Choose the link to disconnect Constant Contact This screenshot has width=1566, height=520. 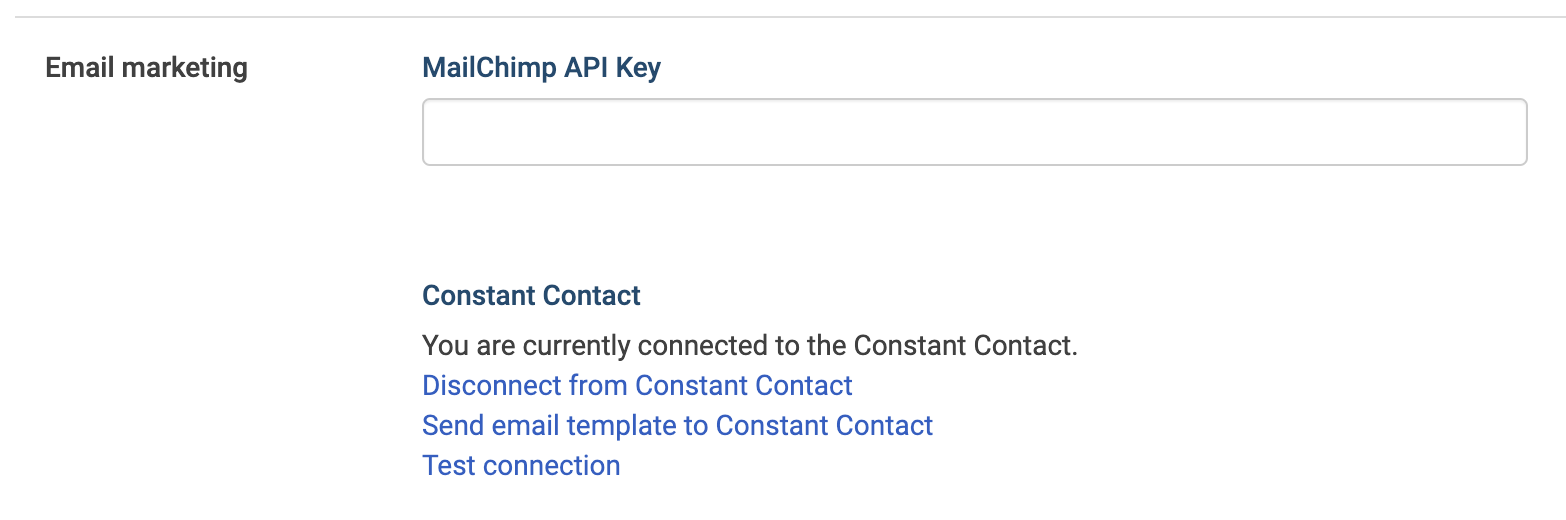click(637, 386)
